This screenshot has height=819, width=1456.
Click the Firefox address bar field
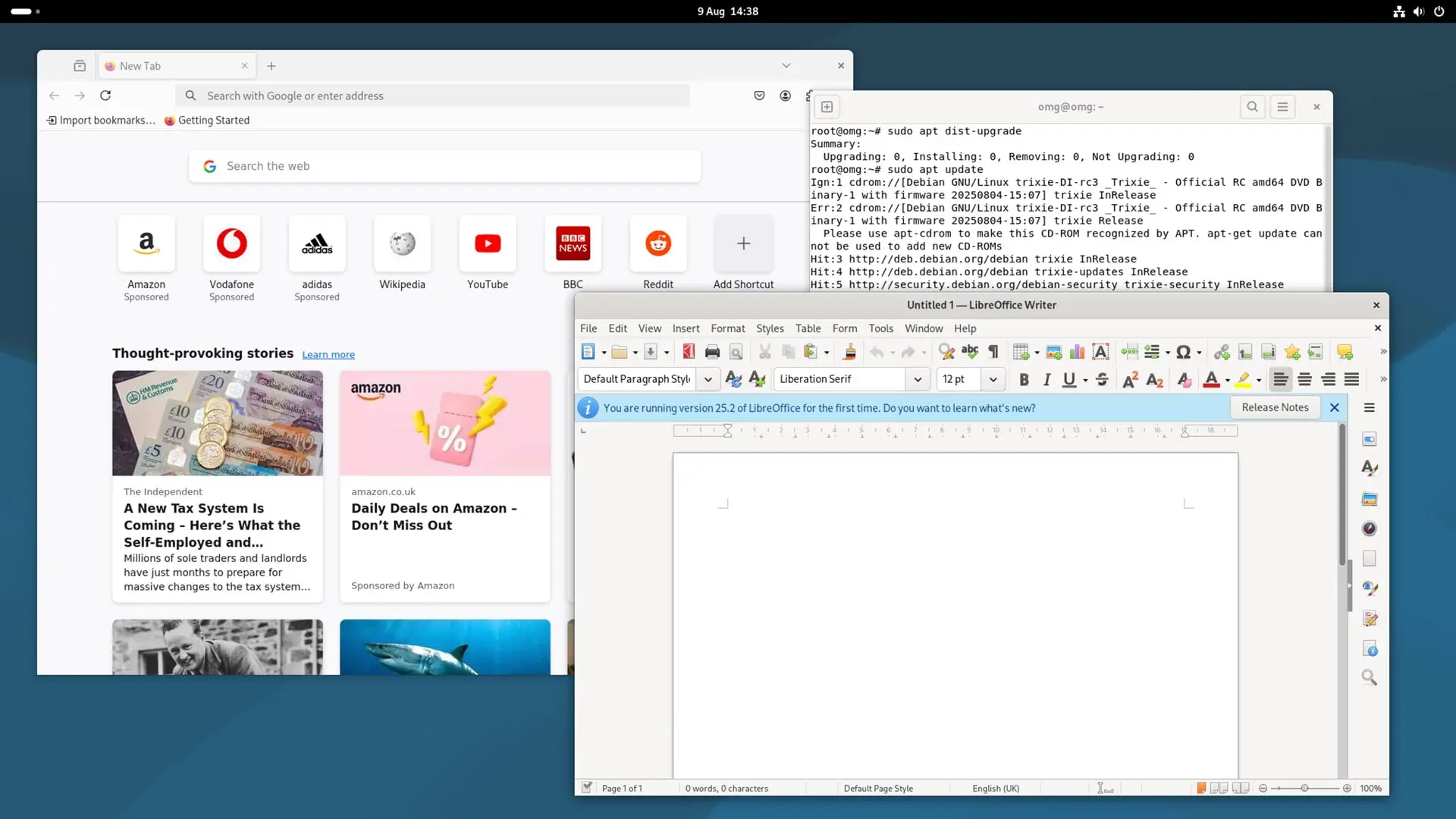click(440, 96)
